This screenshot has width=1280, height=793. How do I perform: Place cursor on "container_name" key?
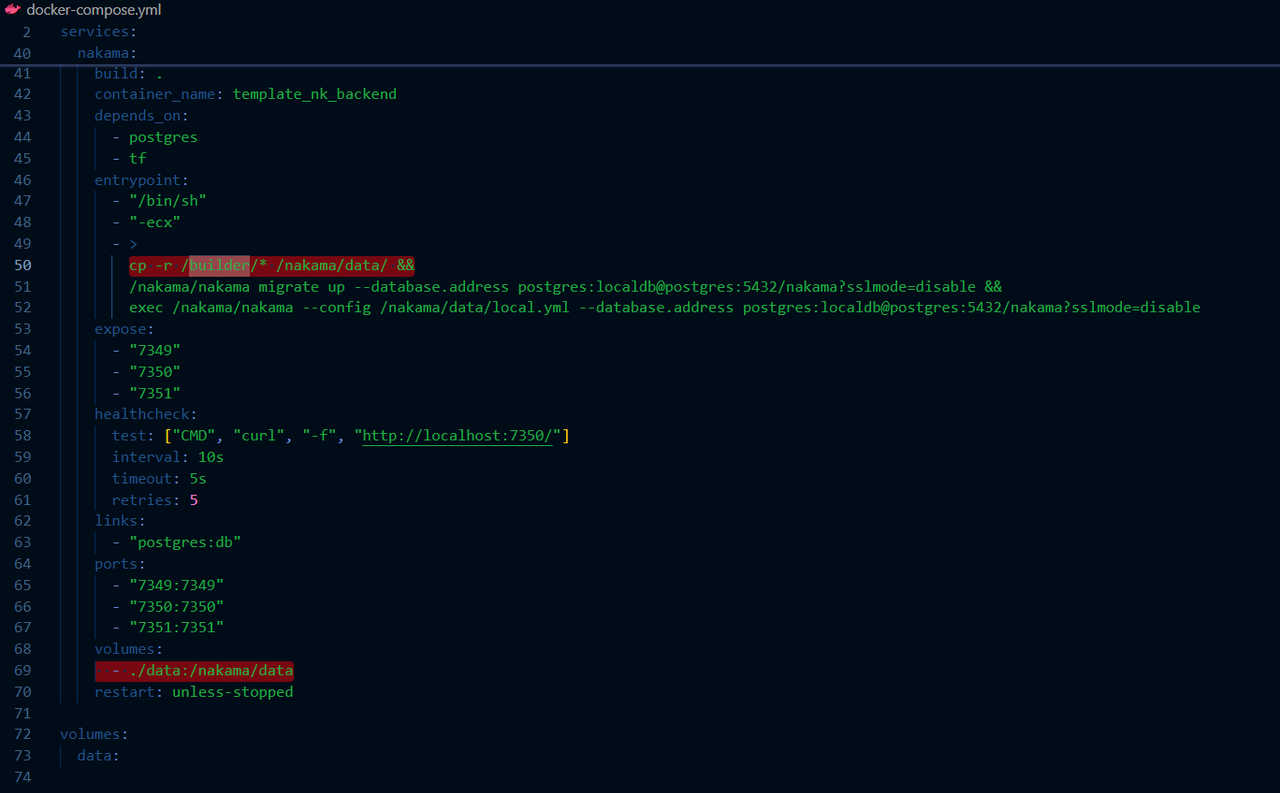[x=155, y=94]
